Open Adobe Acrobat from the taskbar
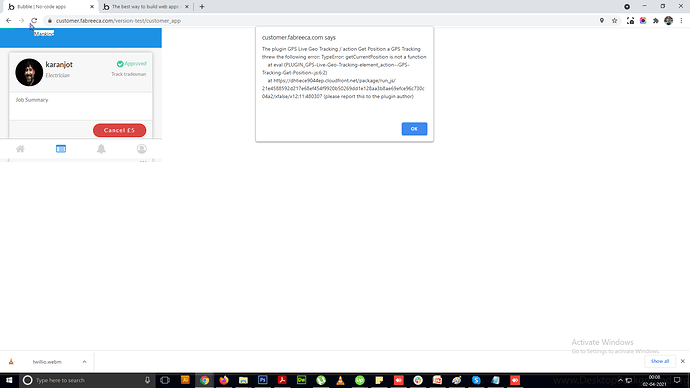The image size is (690, 388). 282,380
